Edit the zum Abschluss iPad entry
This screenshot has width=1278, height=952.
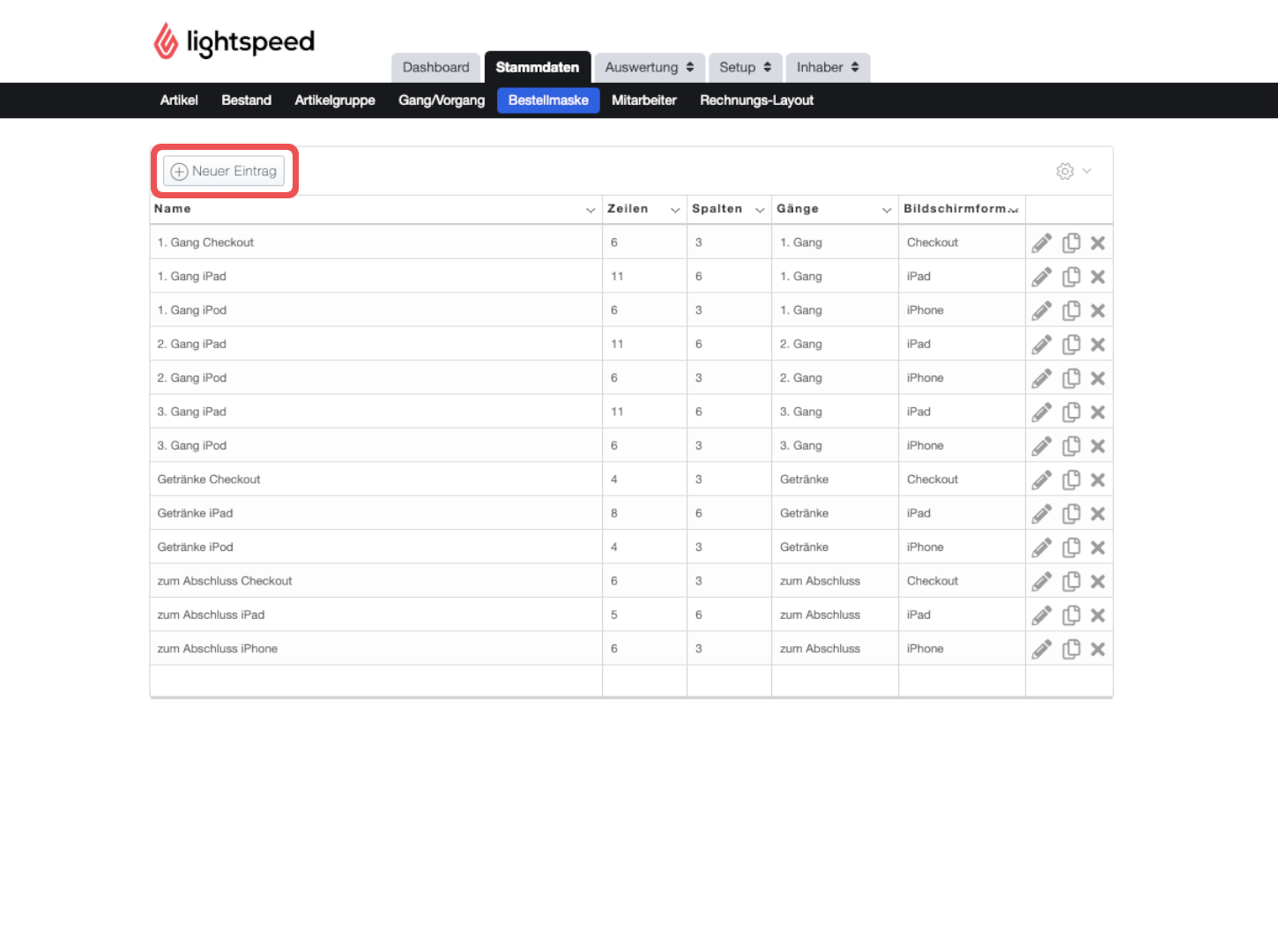[1042, 615]
